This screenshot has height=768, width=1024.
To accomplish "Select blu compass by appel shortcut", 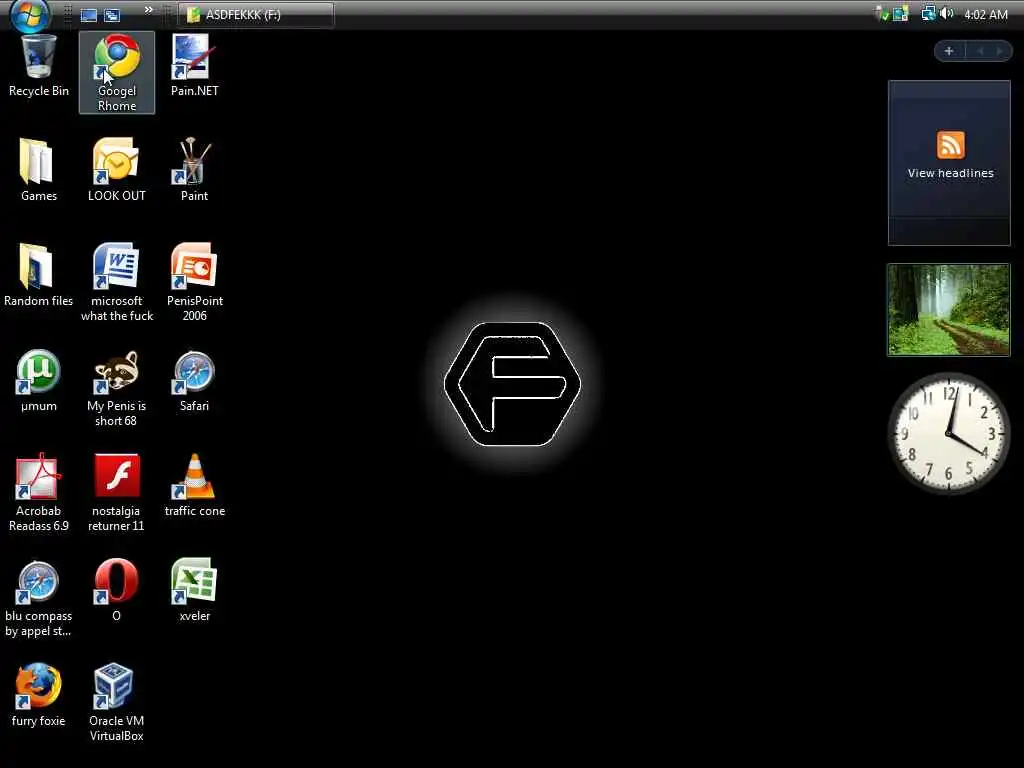I will (39, 599).
